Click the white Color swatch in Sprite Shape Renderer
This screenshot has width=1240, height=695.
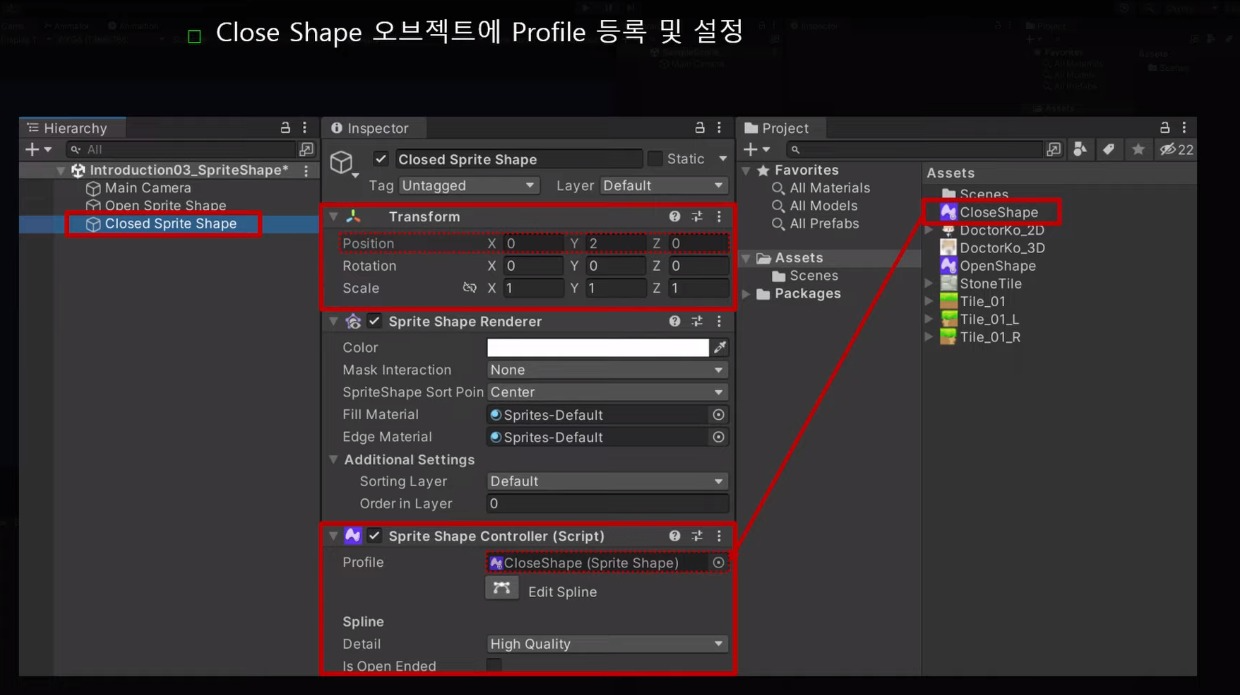[595, 347]
